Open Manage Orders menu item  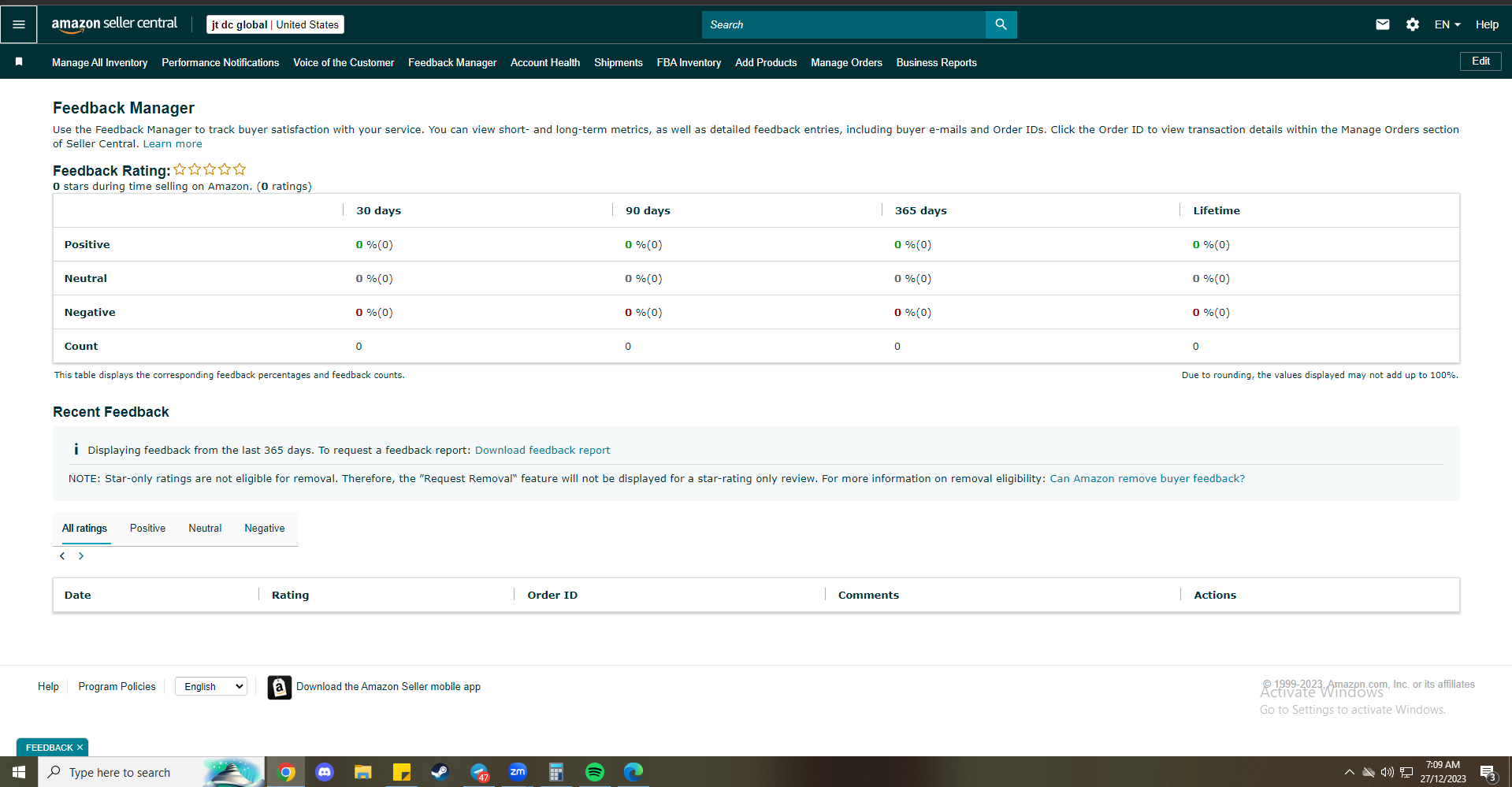[x=846, y=62]
